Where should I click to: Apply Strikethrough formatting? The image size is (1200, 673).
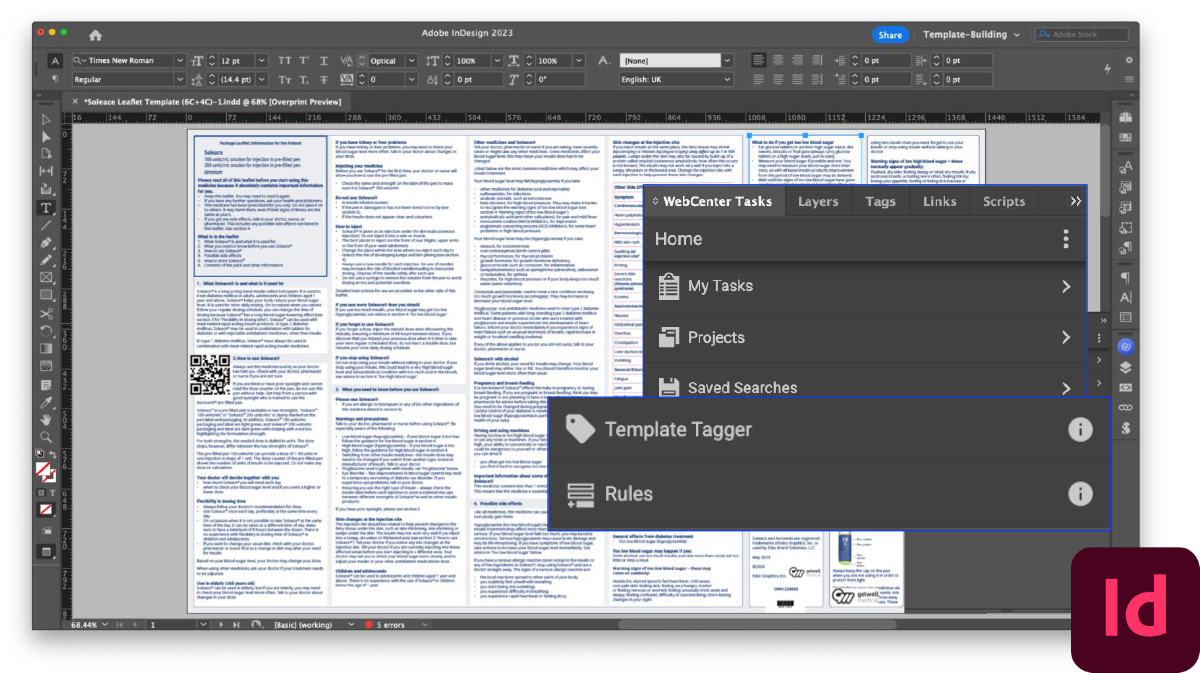click(324, 79)
